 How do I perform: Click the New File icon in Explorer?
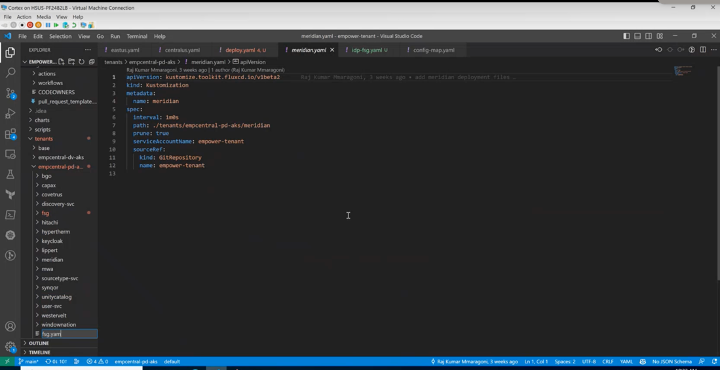coord(62,62)
